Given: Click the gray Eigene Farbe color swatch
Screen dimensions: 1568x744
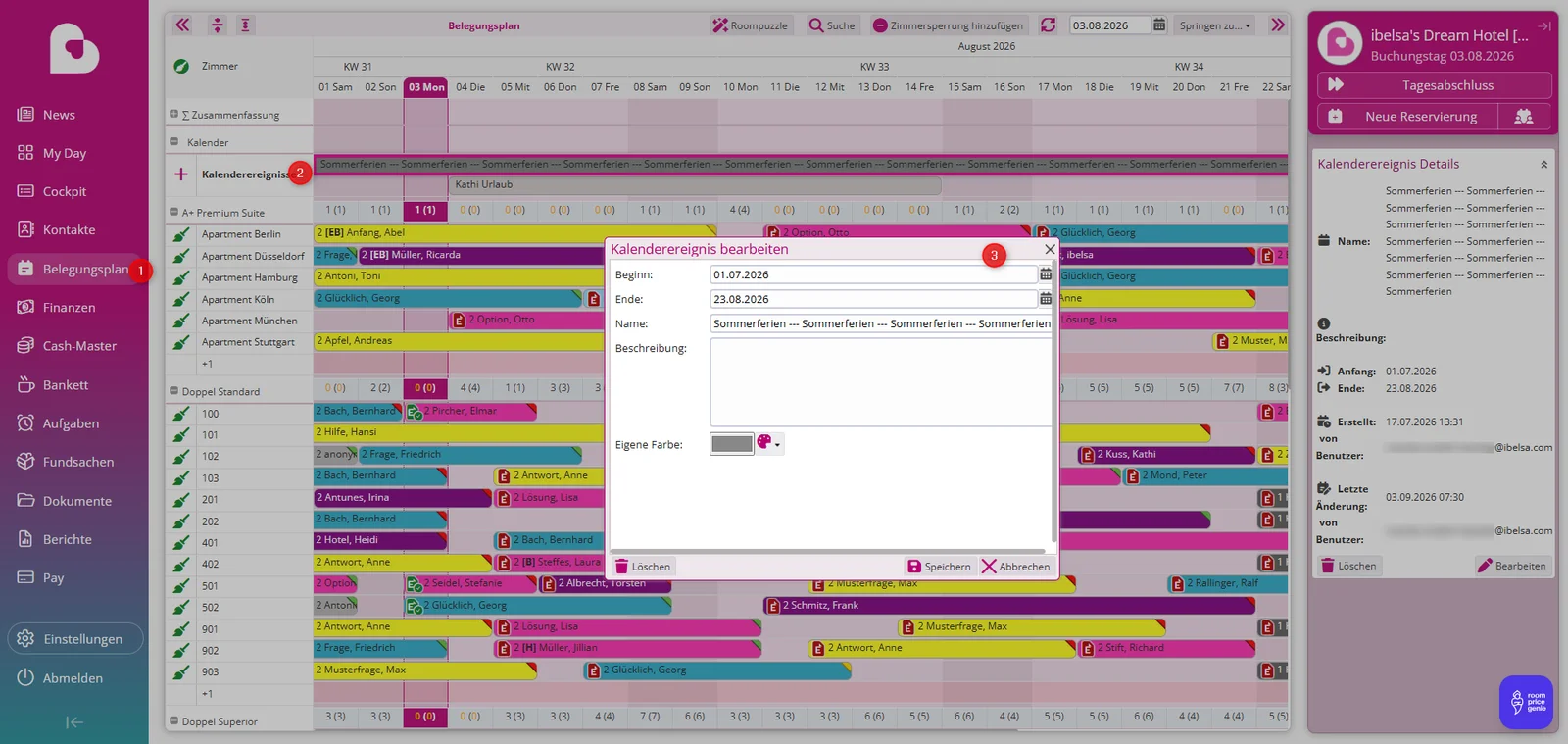Looking at the screenshot, I should click(731, 444).
